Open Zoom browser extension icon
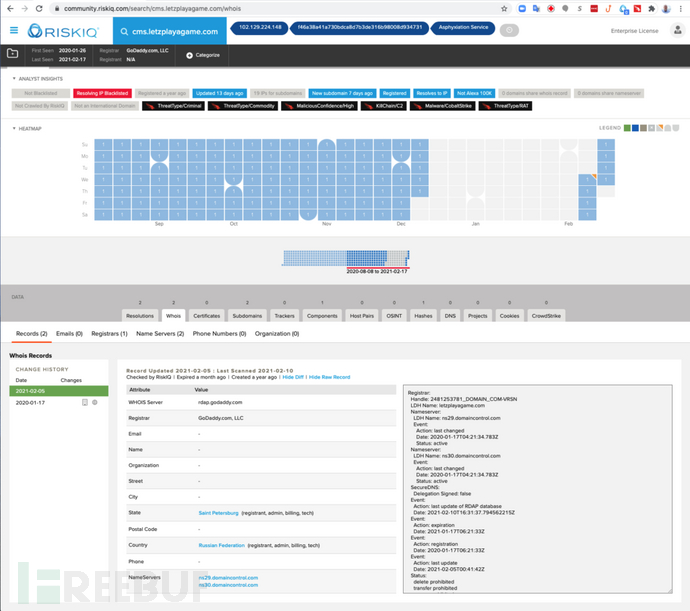690x611 pixels. pos(522,8)
